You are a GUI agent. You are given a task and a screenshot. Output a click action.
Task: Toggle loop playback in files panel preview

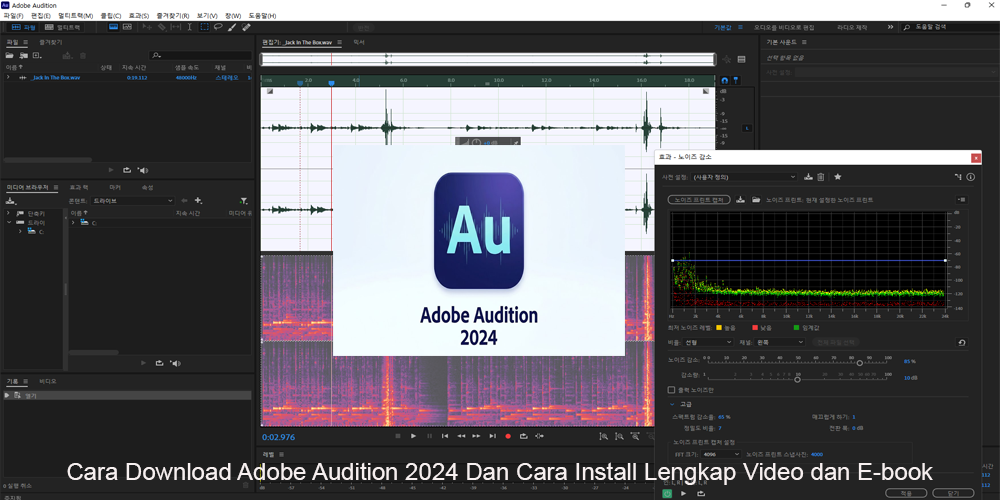coord(127,170)
